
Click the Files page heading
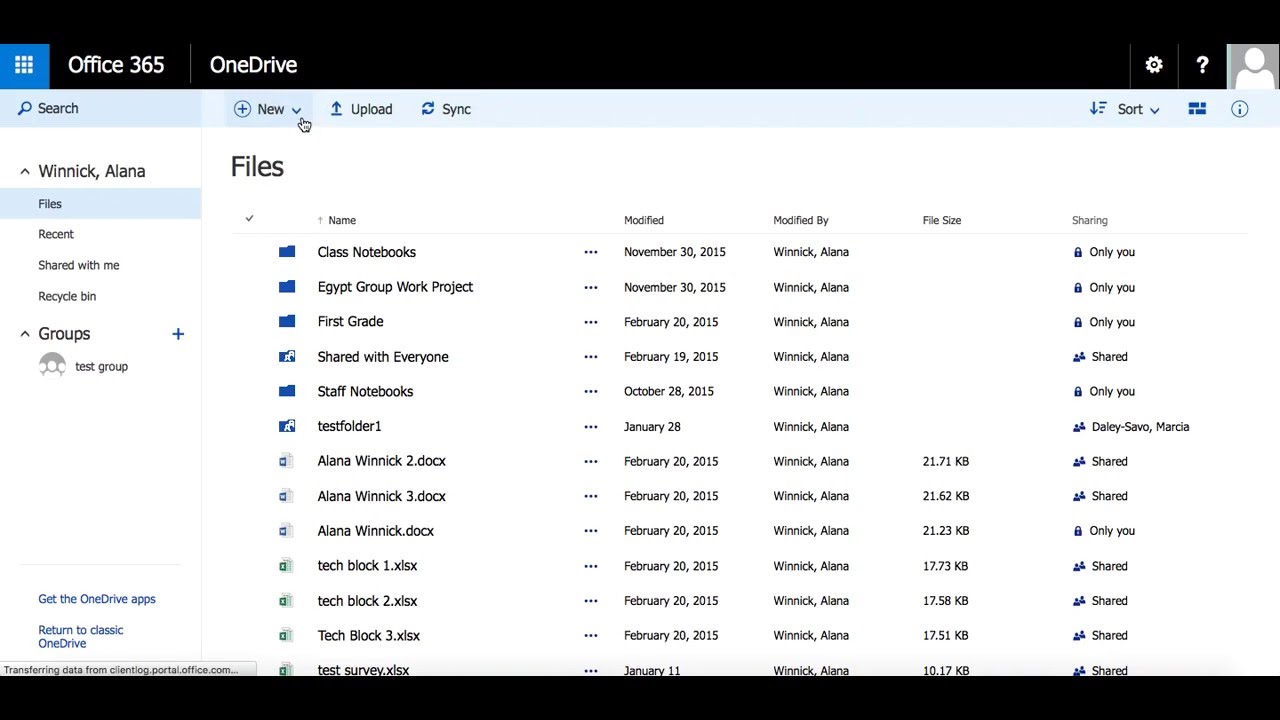pyautogui.click(x=257, y=167)
